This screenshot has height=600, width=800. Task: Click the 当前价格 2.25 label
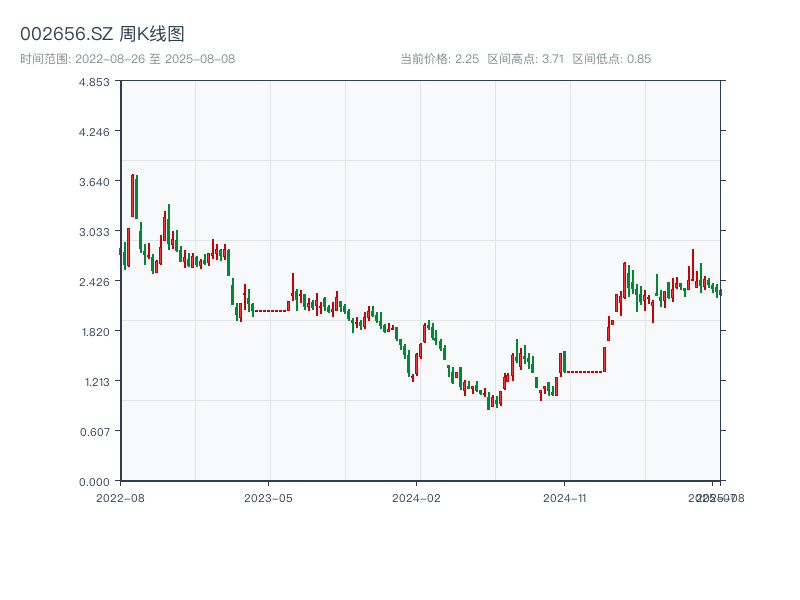pyautogui.click(x=439, y=59)
